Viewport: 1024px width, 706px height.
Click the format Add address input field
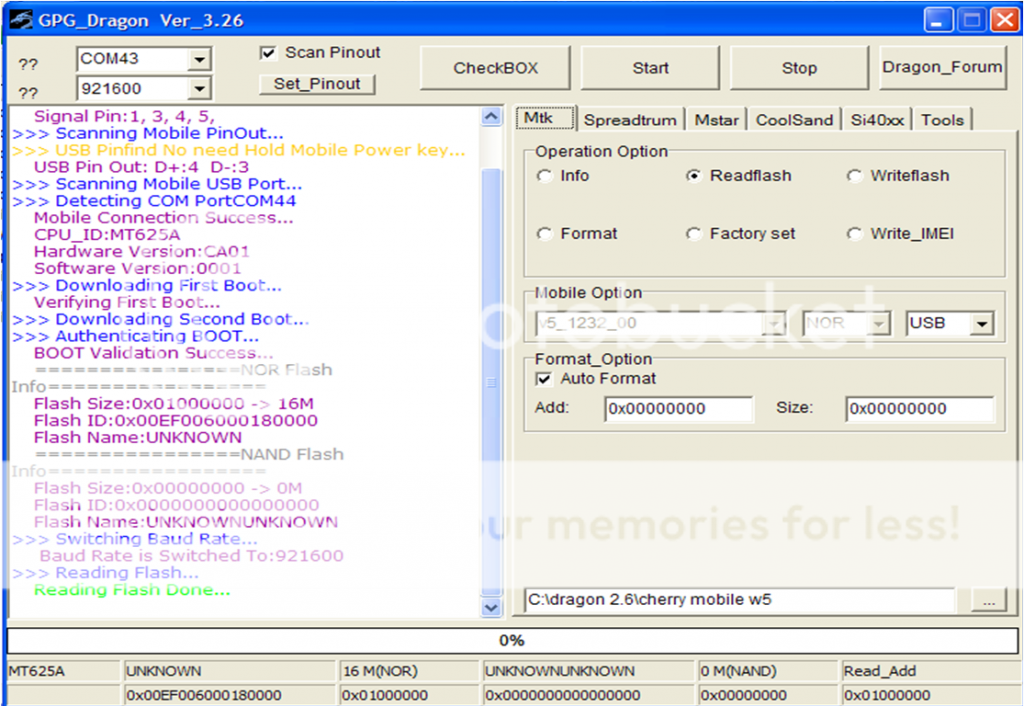click(x=678, y=409)
